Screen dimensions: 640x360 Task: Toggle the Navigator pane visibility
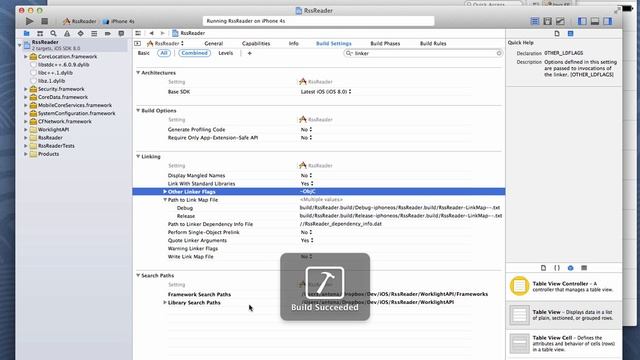(582, 21)
